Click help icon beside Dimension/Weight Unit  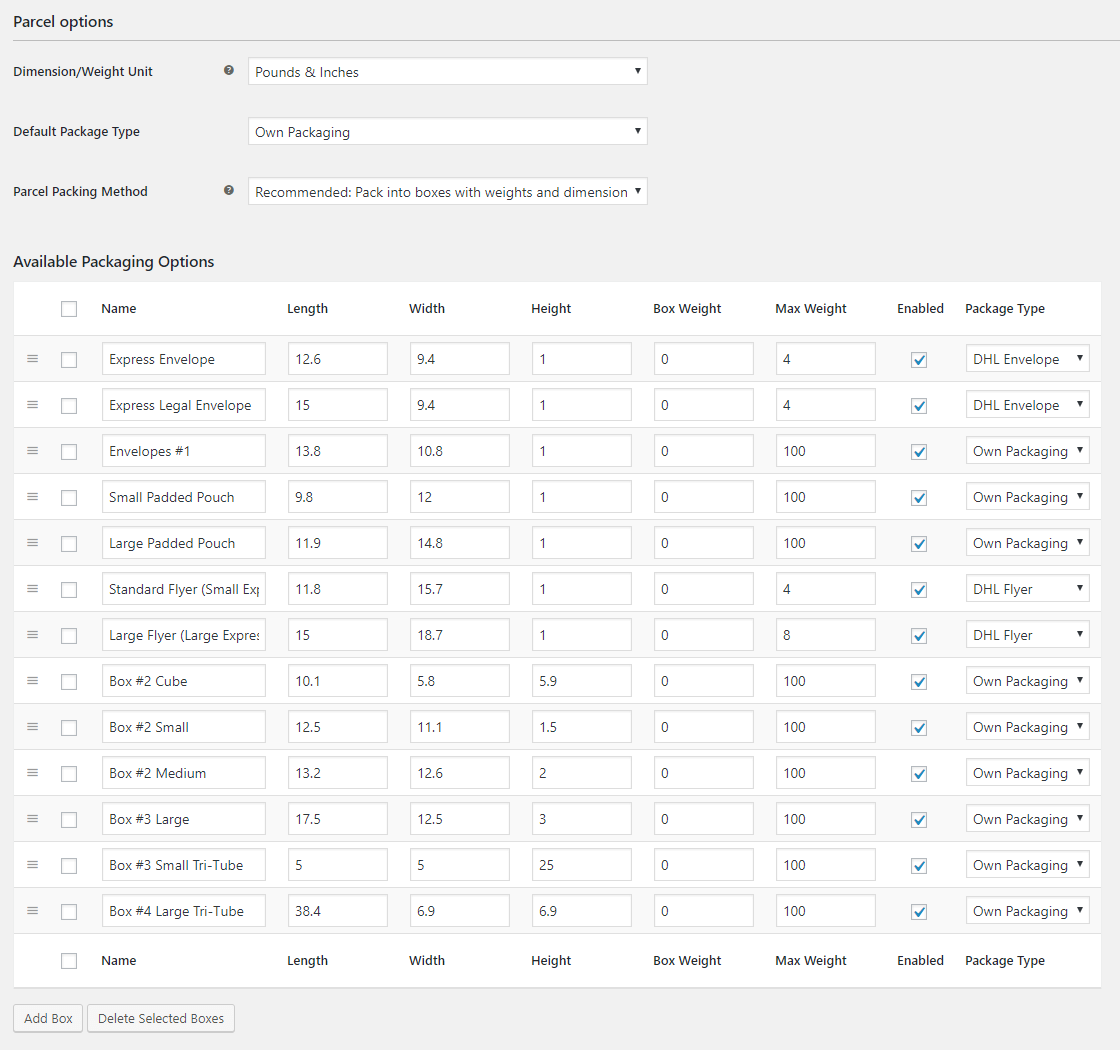tap(229, 71)
